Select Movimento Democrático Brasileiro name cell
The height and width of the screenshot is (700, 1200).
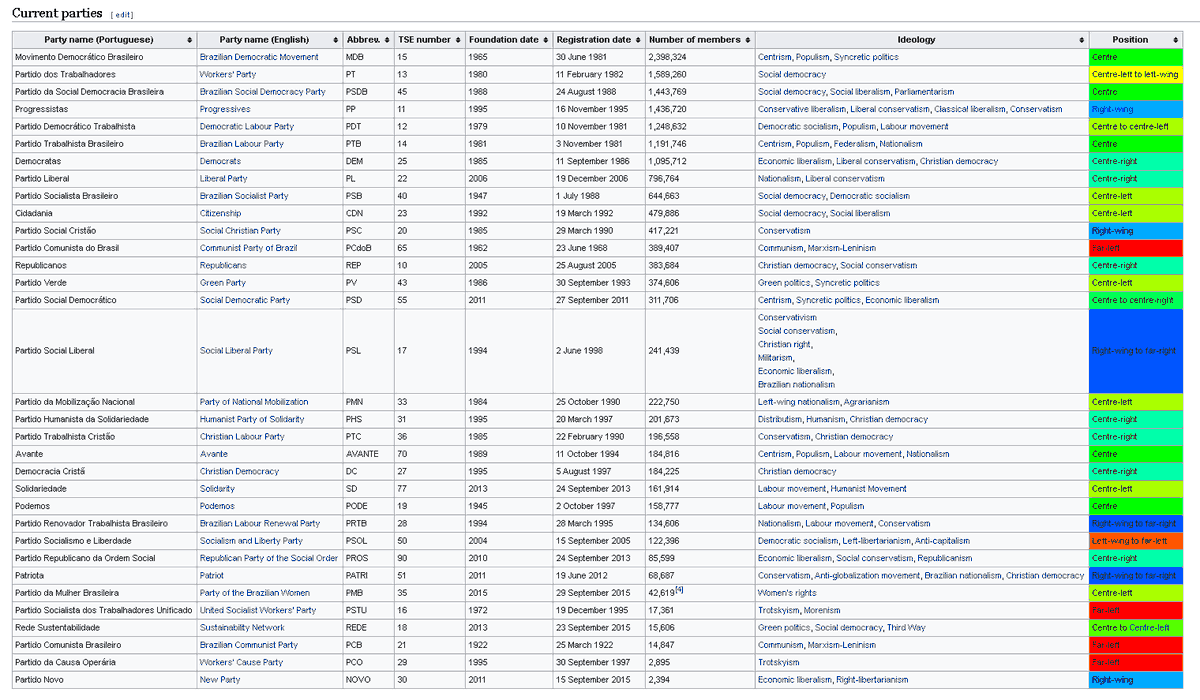(104, 57)
